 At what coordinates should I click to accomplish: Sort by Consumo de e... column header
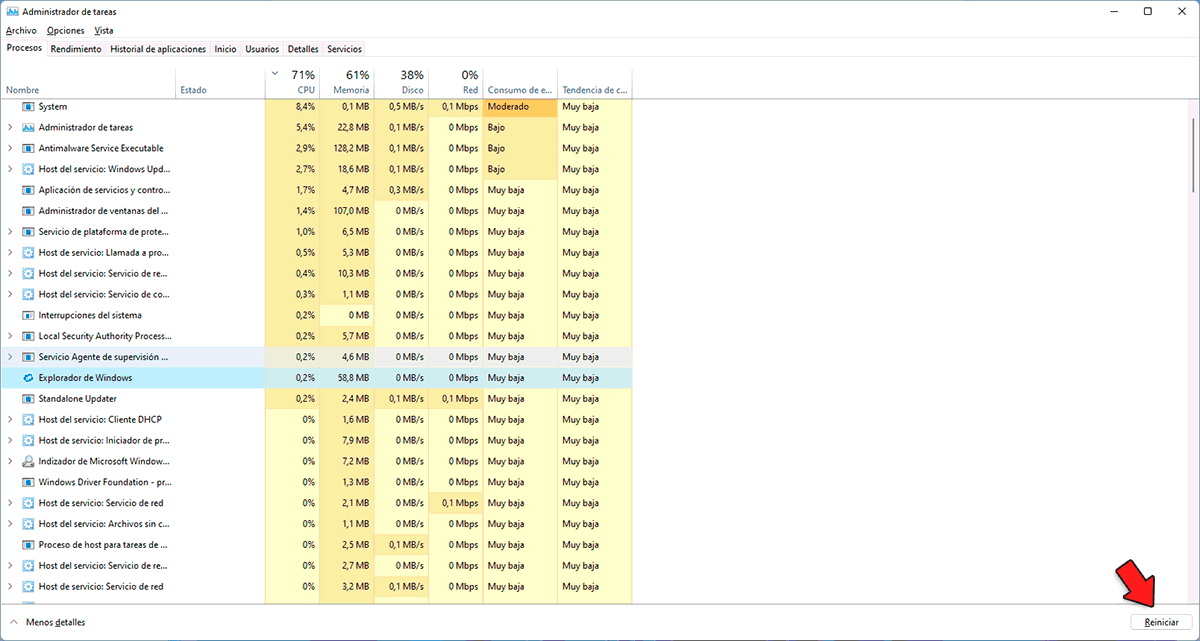520,82
